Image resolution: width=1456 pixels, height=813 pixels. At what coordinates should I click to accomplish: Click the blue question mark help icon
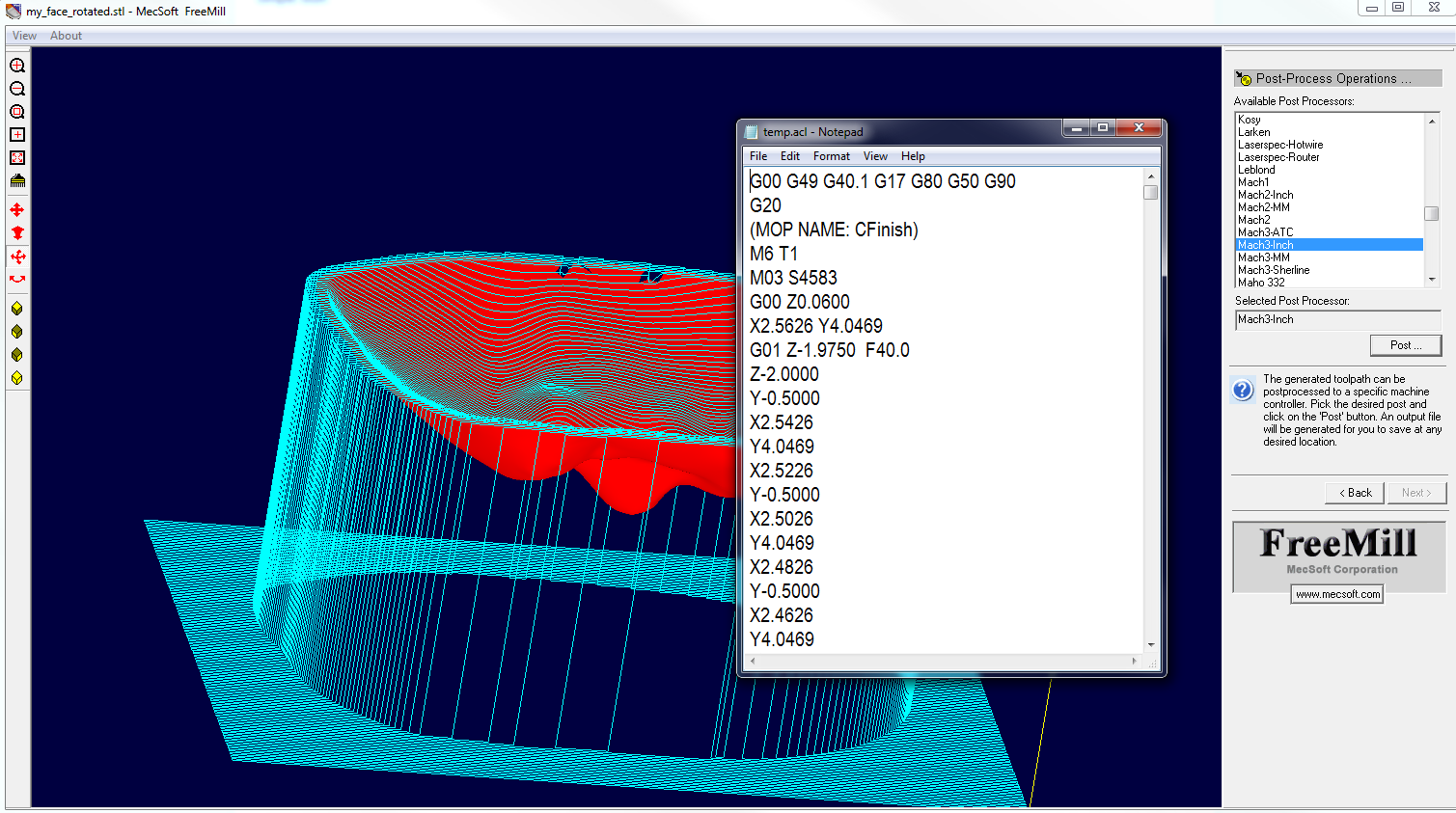1243,391
